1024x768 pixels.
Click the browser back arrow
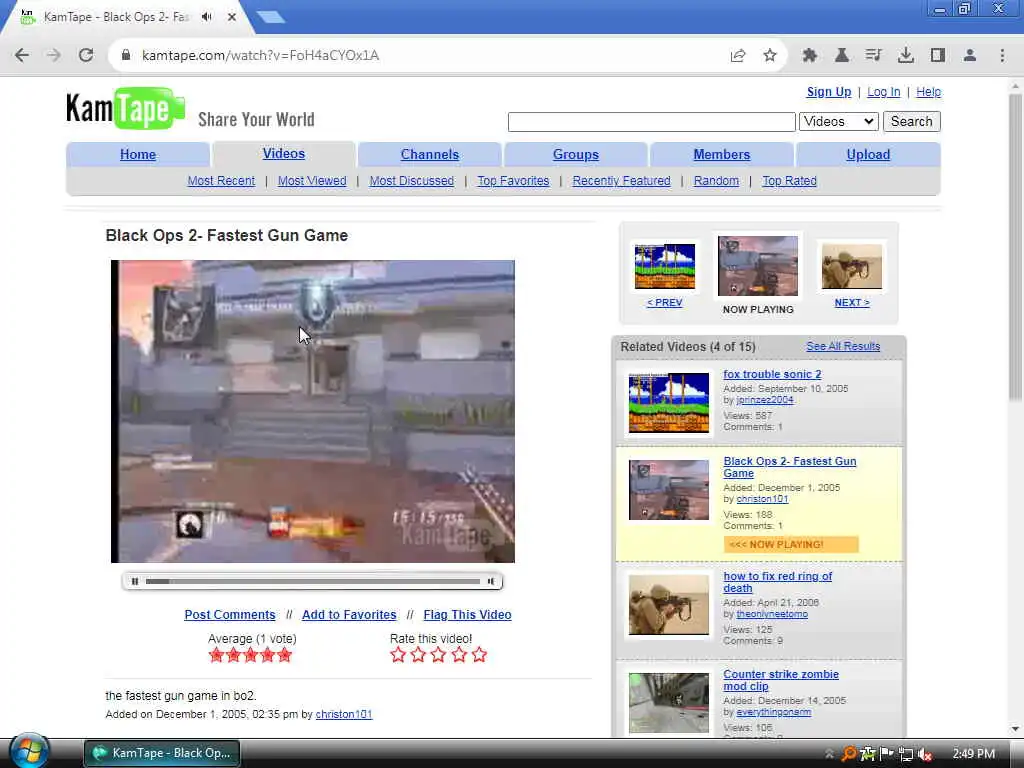(22, 56)
